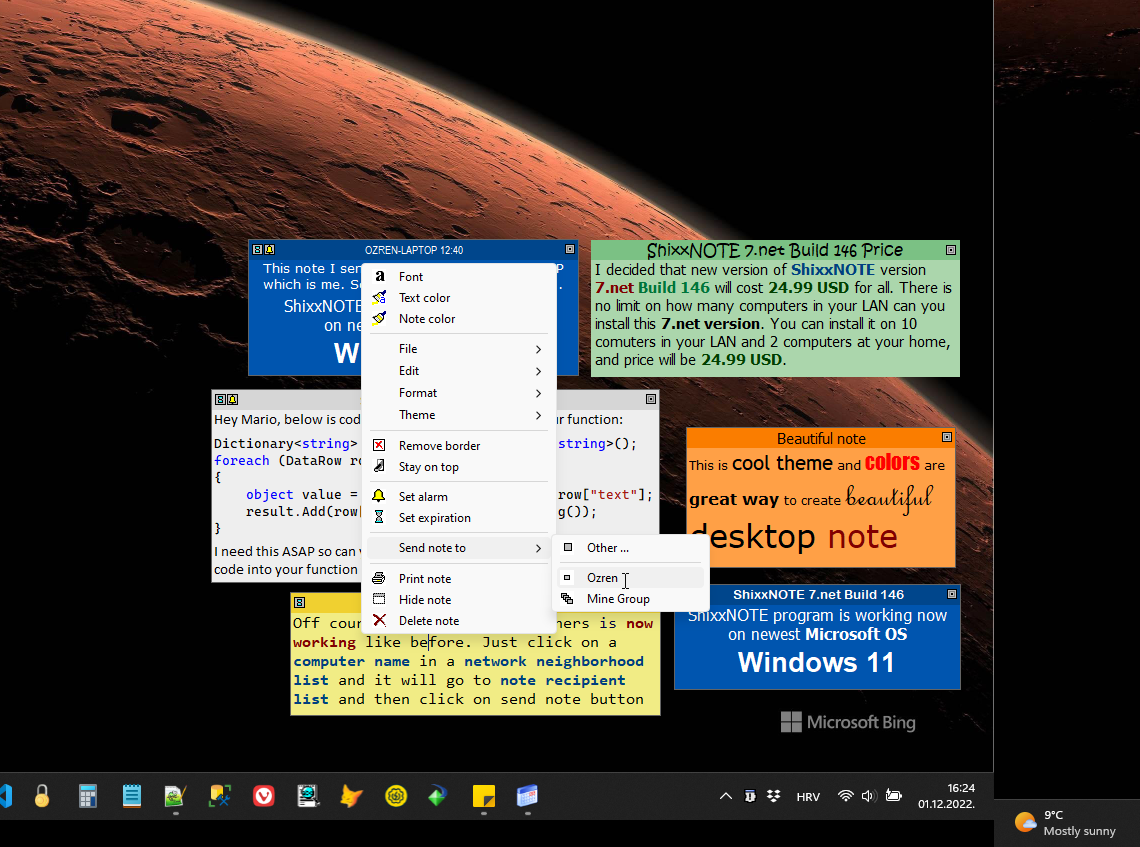1140x847 pixels.
Task: Click the menu icon on Hey Mario note
Action: tap(220, 399)
